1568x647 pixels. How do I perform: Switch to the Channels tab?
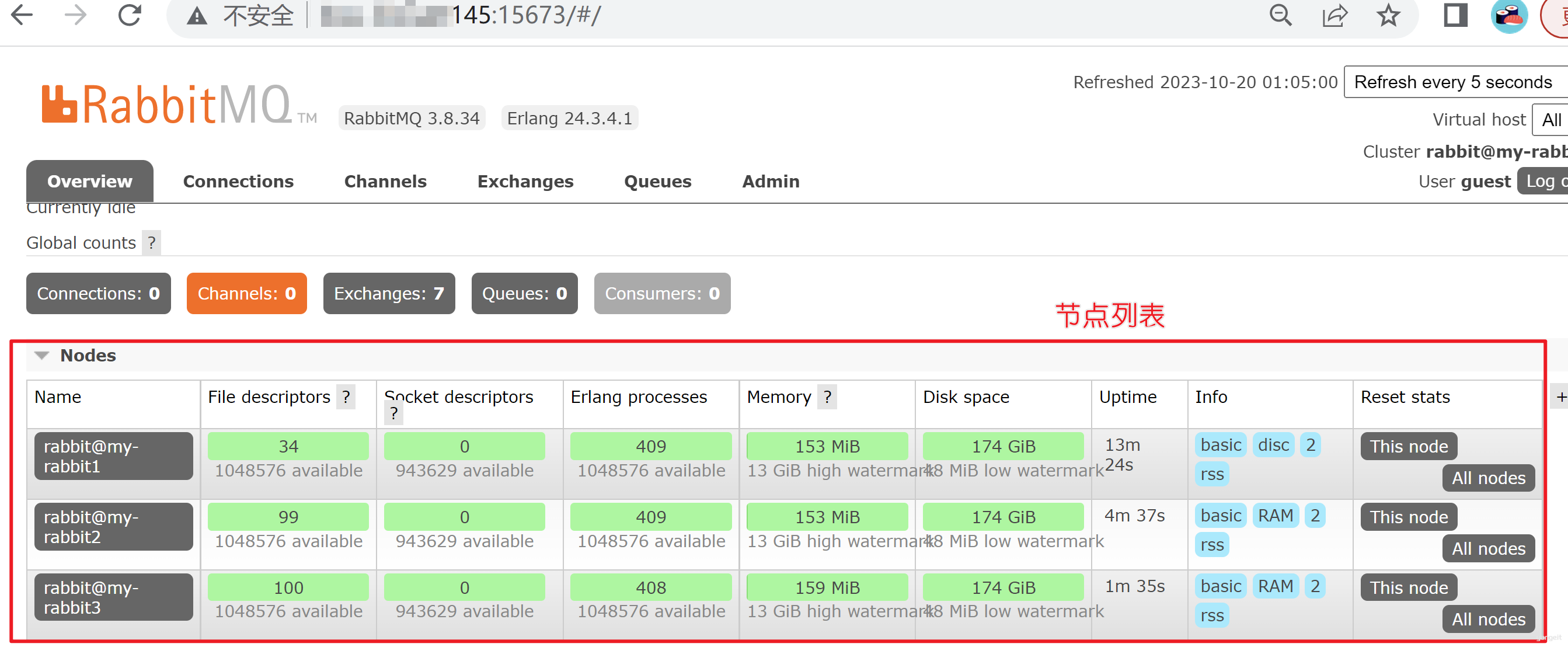point(385,181)
